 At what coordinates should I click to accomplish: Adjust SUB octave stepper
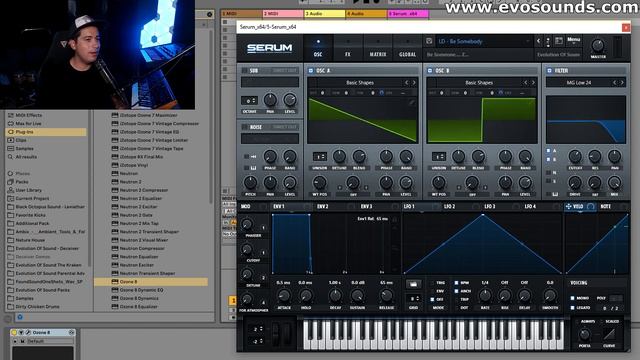(249, 100)
